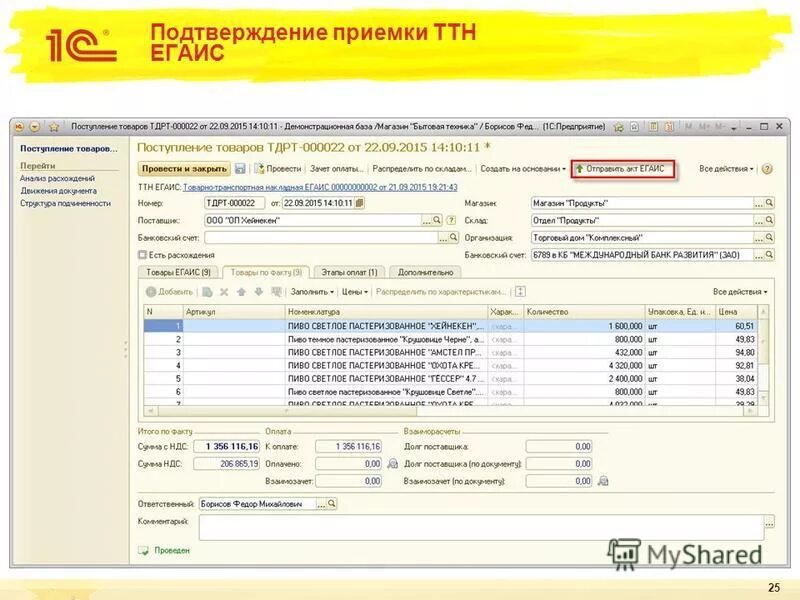Select the row ПИВО СВЕТЛОЕ ПАСТЕРИЗОВАННОЕ "ХЕЙНЕКЕН"

click(451, 326)
